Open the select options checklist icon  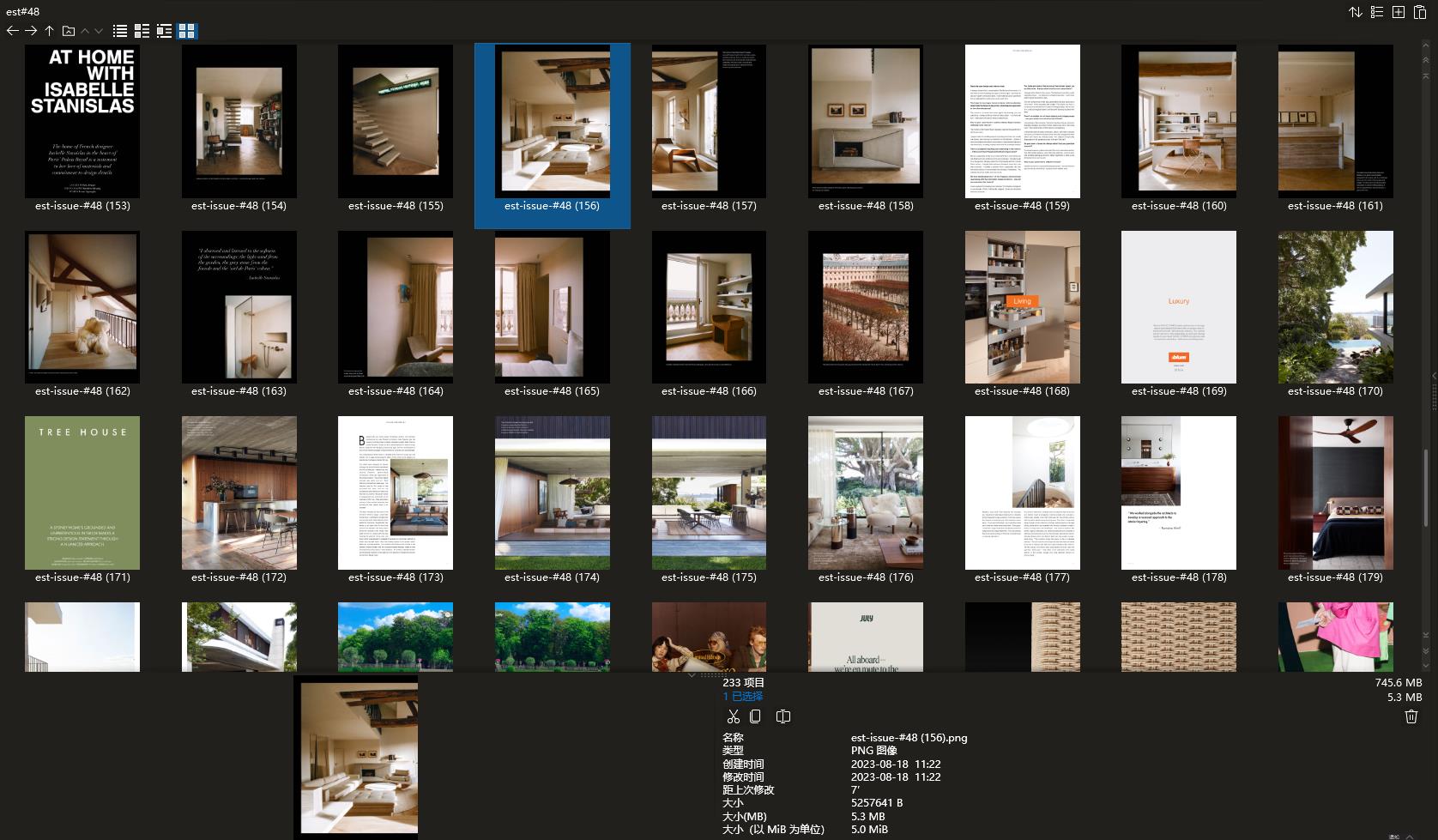1377,12
